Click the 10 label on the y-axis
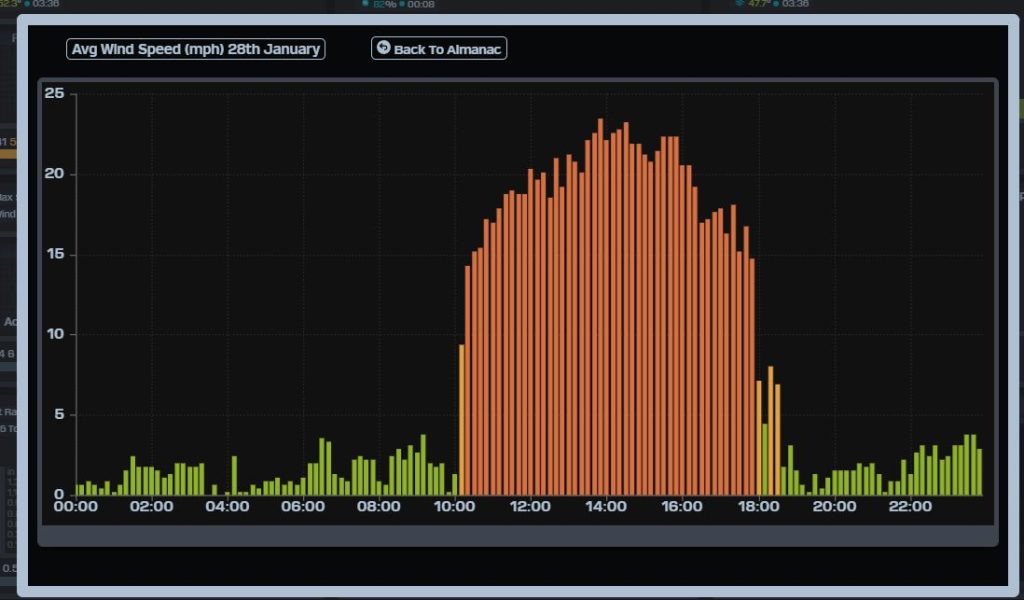 (x=54, y=334)
